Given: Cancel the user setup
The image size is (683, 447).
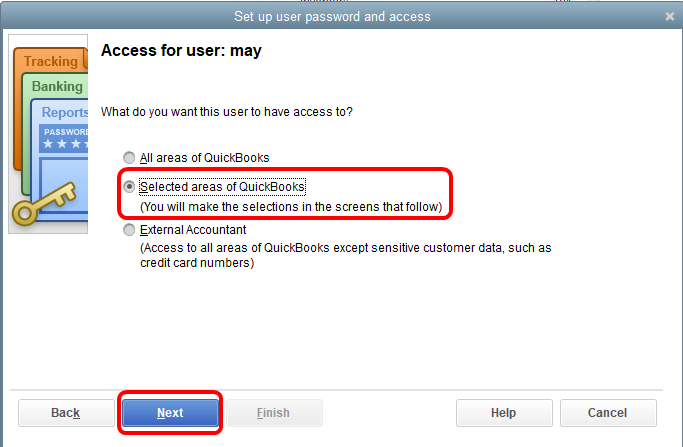Looking at the screenshot, I should coord(607,413).
